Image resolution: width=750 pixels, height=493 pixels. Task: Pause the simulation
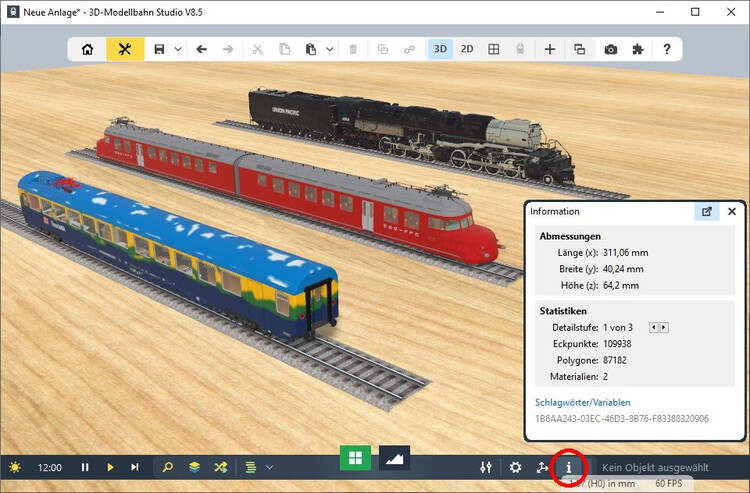85,467
